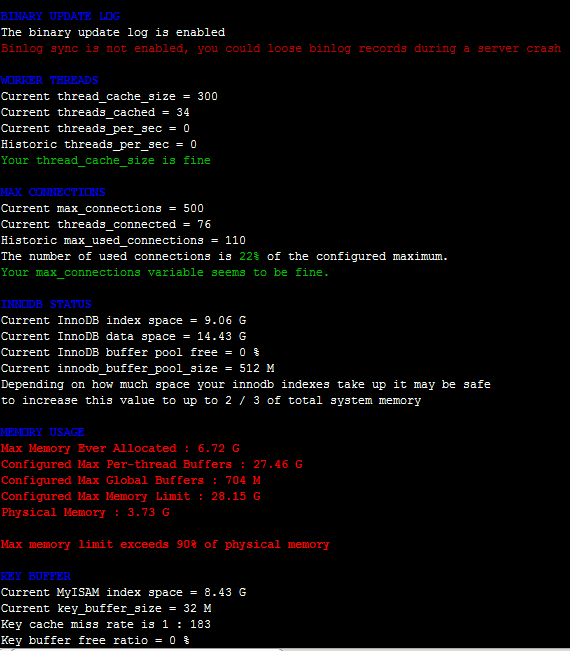Viewport: 570px width, 651px height.
Task: Click 'Current innodb_buffer_pool_size = 512 M' line
Action: pos(137,368)
